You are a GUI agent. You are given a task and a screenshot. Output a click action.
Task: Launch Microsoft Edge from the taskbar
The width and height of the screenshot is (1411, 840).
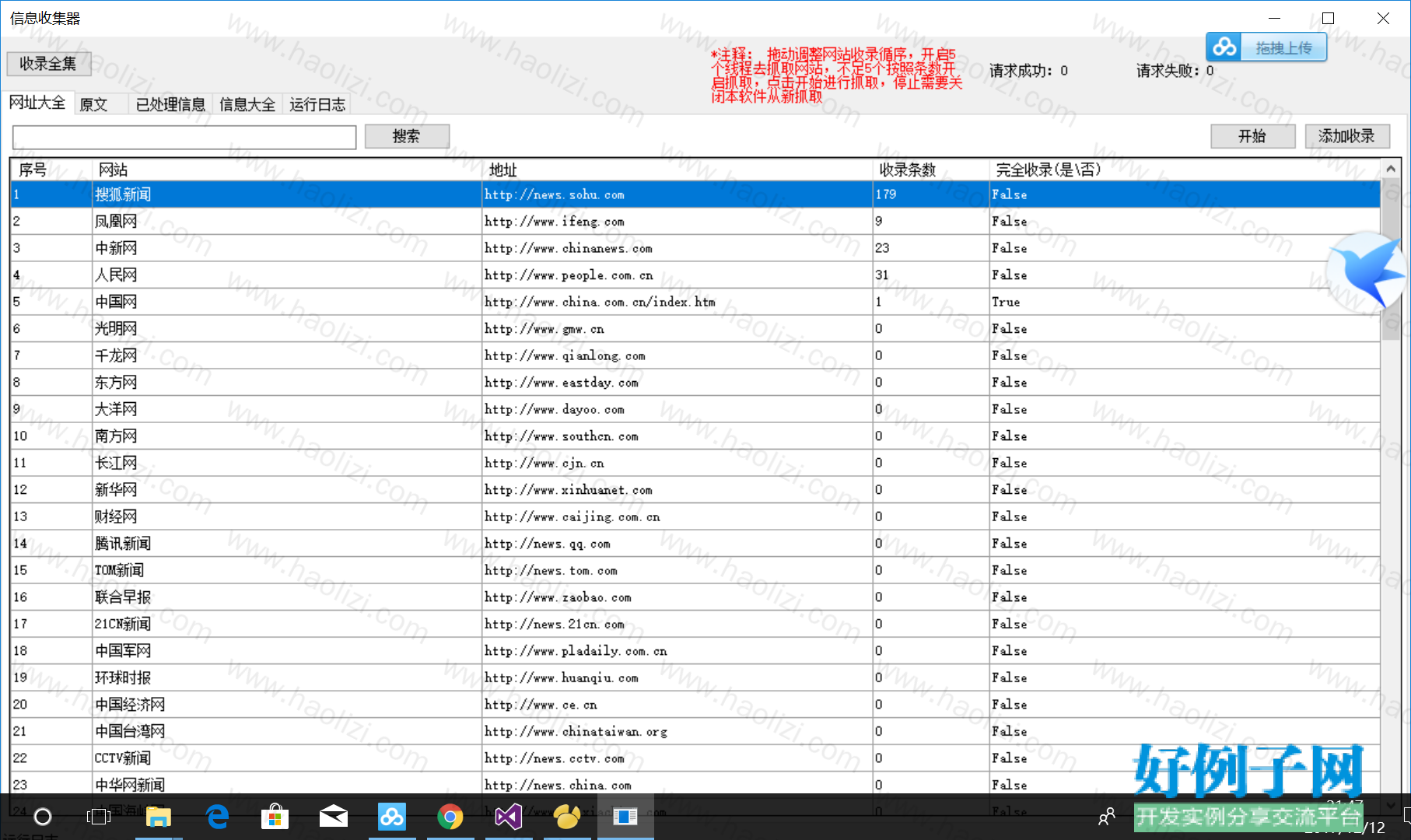(217, 816)
